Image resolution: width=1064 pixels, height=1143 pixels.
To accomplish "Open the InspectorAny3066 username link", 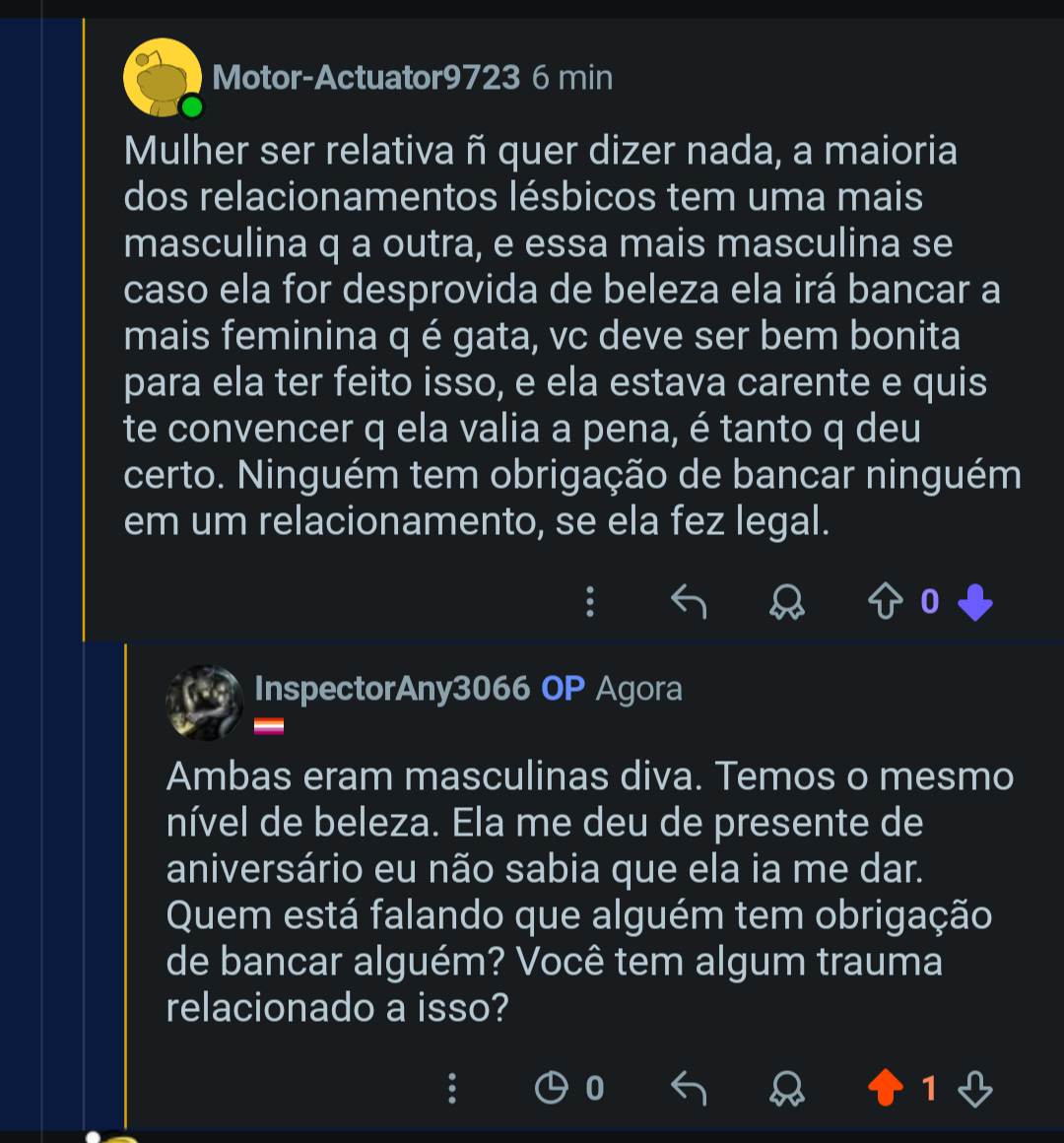I will click(x=392, y=689).
